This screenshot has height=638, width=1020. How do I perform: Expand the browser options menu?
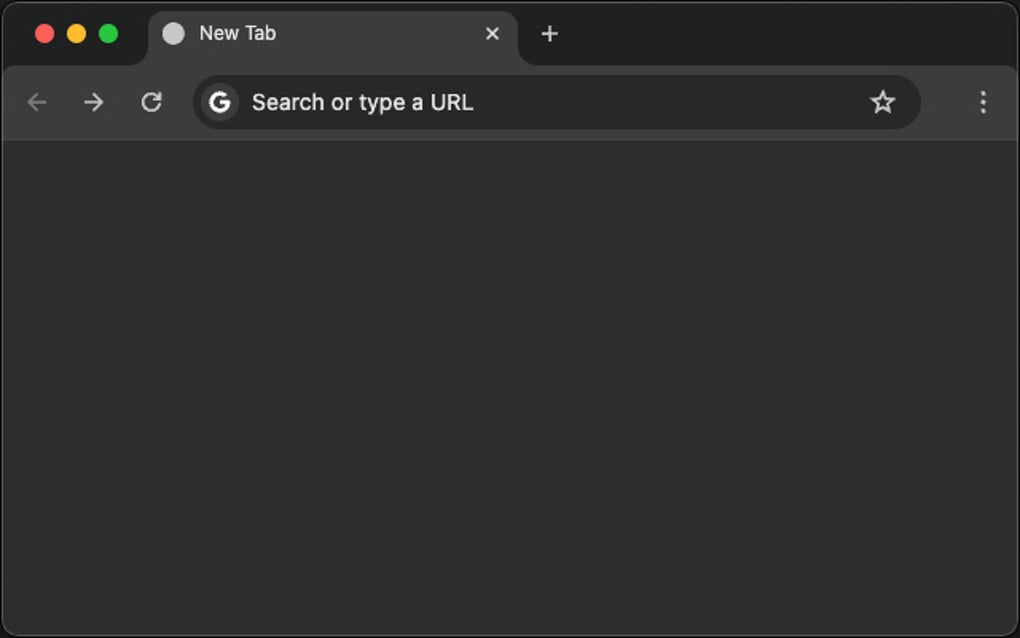[984, 102]
